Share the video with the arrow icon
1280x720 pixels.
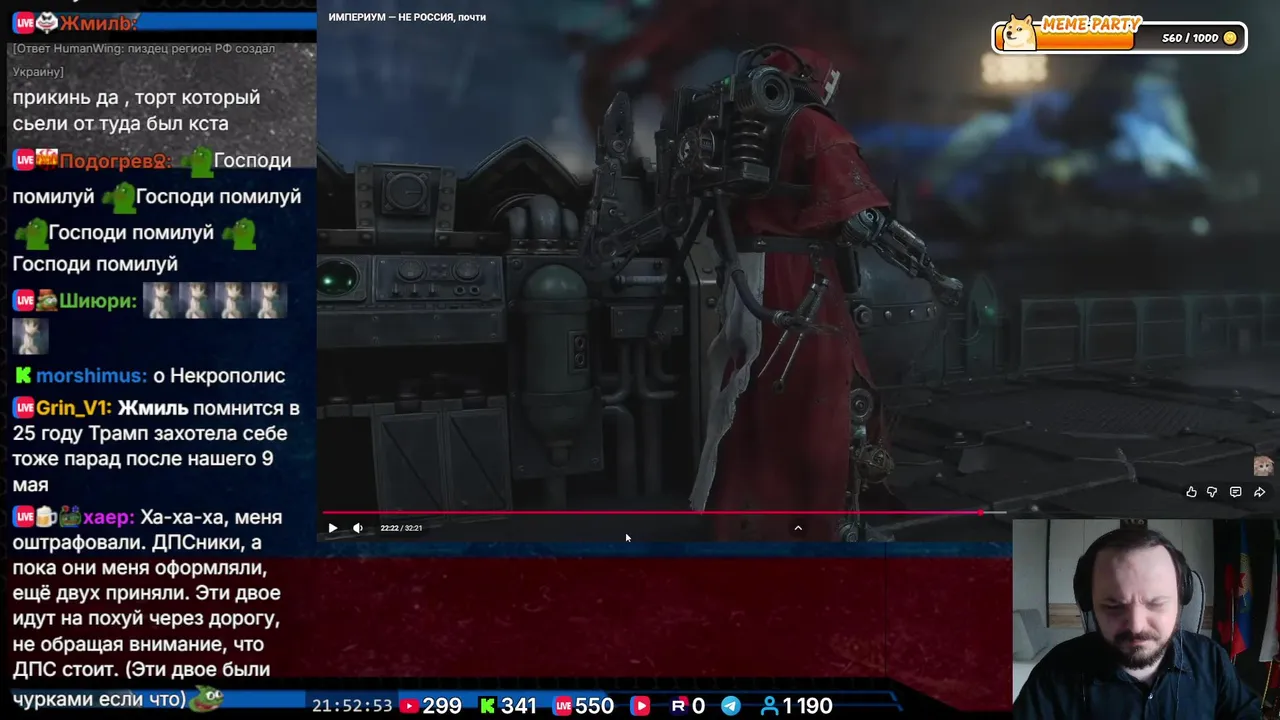[1259, 492]
